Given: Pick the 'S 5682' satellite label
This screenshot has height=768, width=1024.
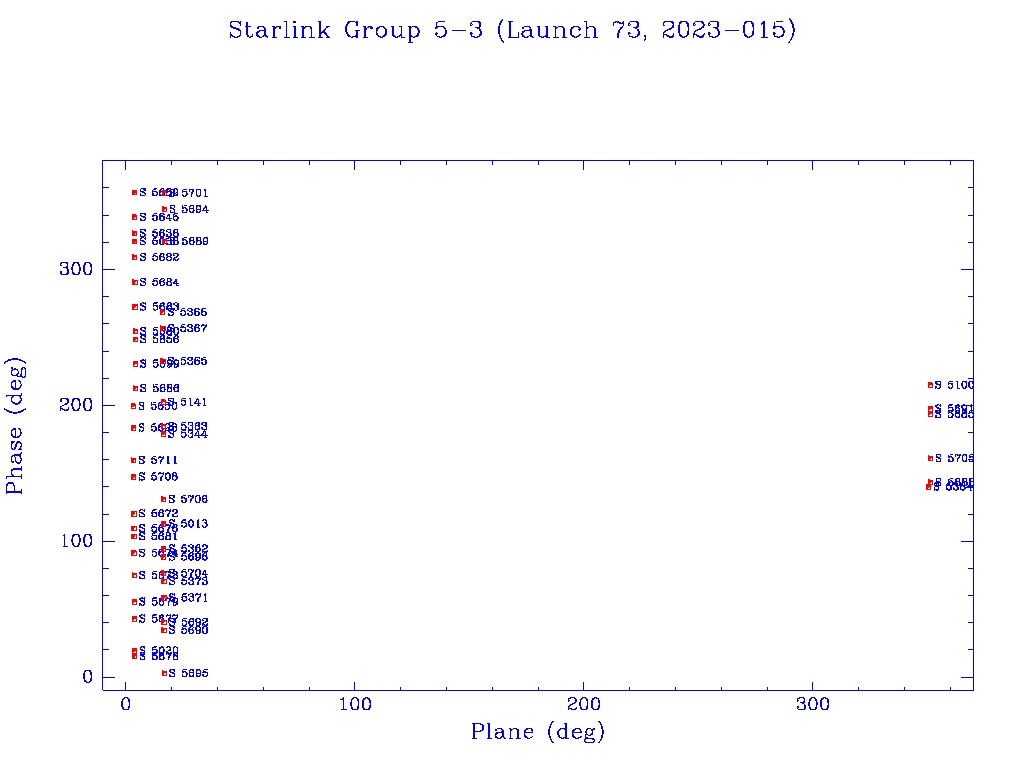Looking at the screenshot, I should click(159, 257).
